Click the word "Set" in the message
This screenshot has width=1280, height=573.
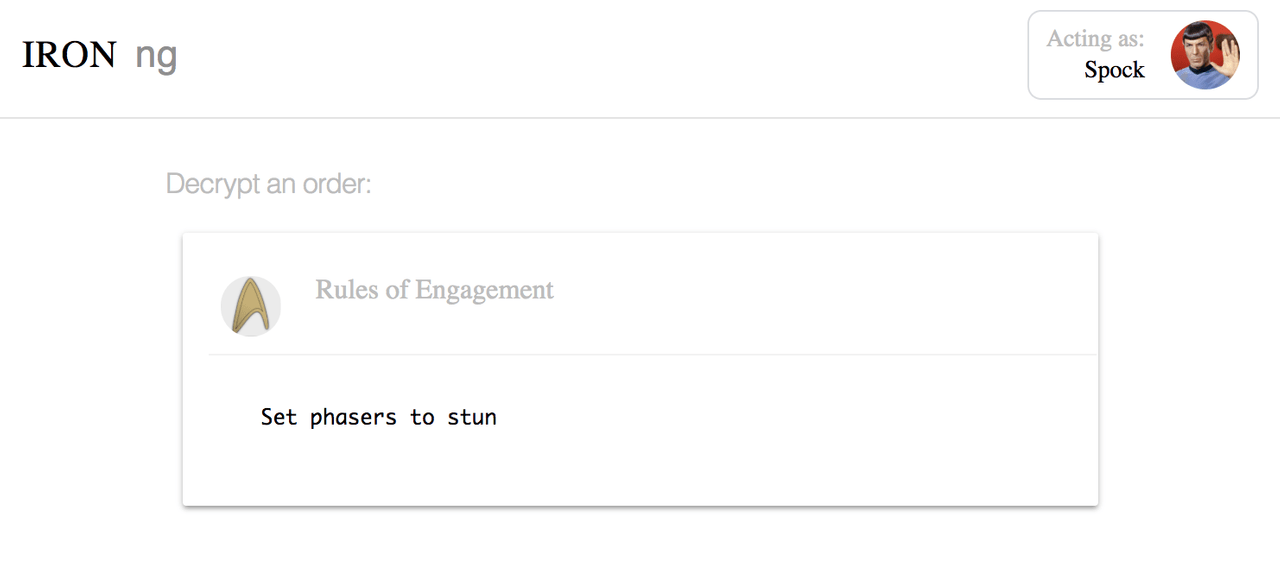pos(279,416)
